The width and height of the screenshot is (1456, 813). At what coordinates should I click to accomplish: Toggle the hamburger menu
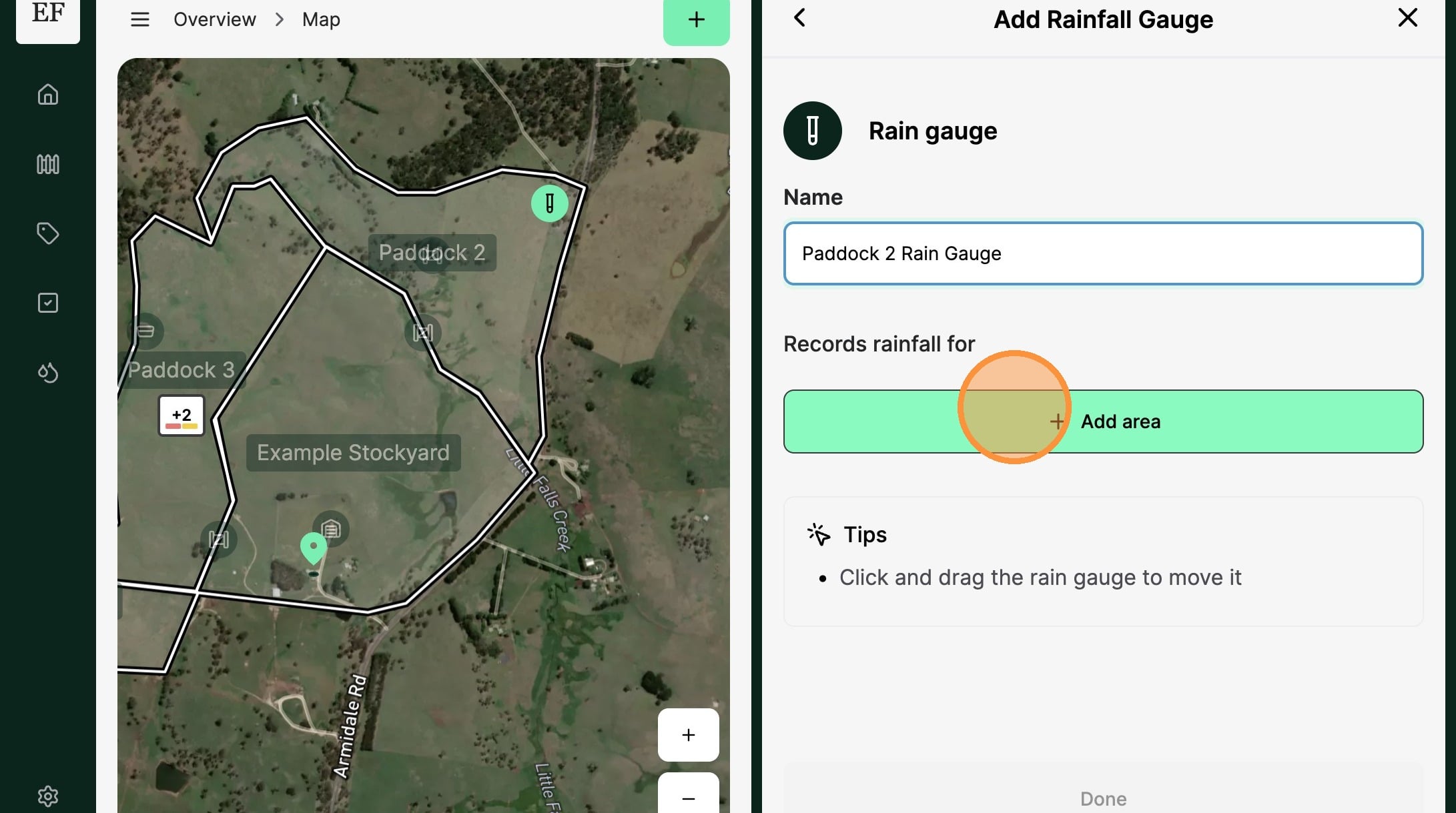tap(140, 19)
